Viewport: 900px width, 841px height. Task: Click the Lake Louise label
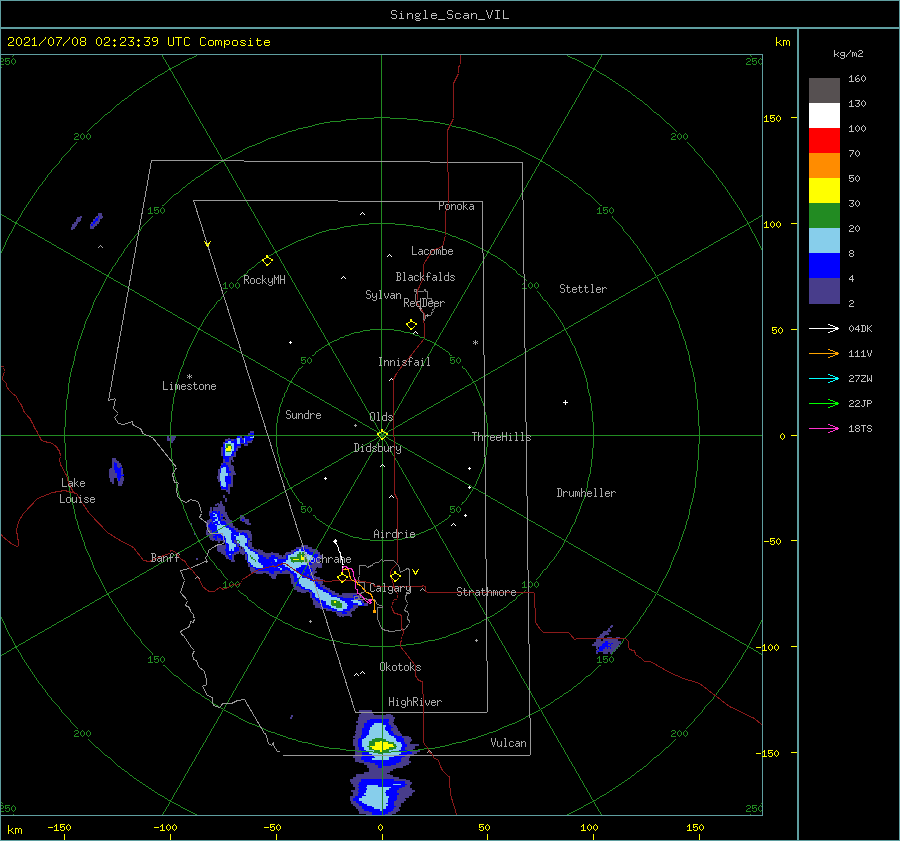point(77,491)
